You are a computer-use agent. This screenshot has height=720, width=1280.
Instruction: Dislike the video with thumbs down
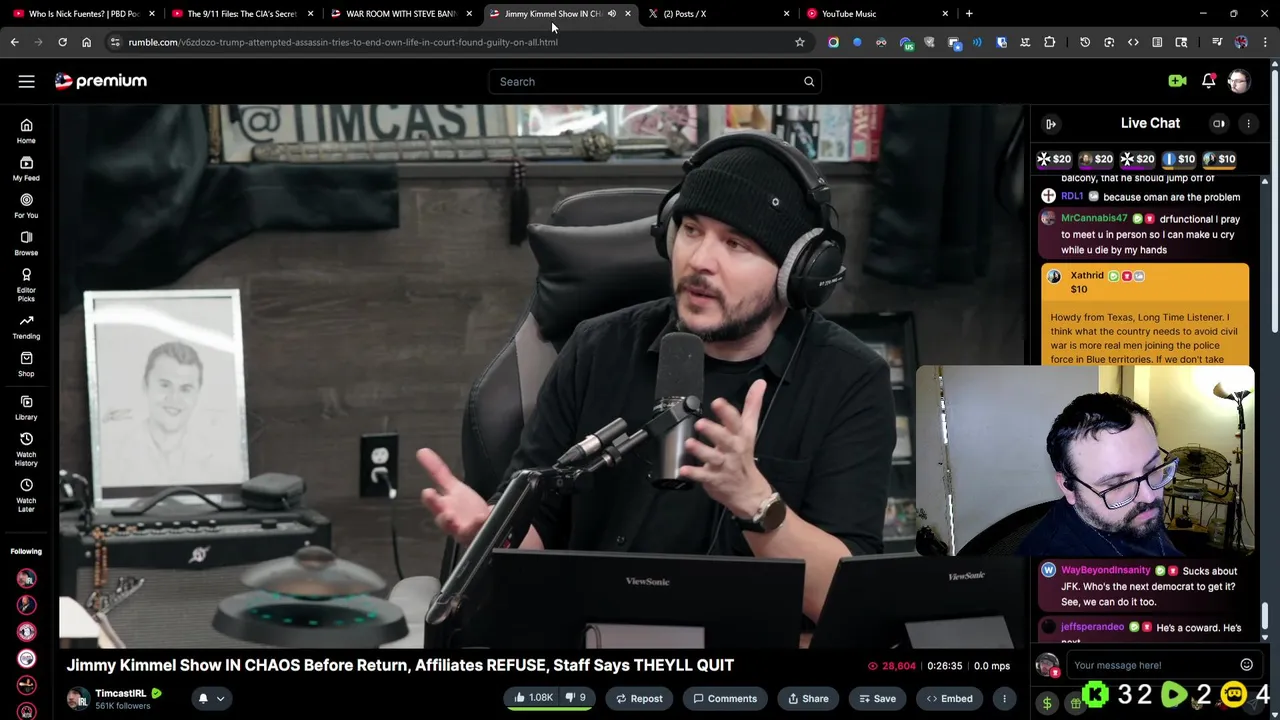click(576, 698)
